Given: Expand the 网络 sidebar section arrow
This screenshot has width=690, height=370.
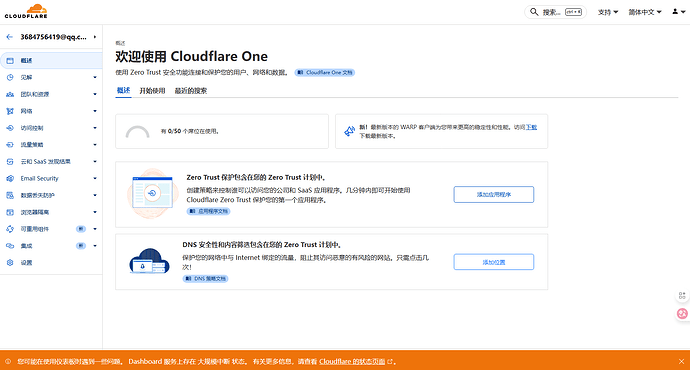Looking at the screenshot, I should click(95, 111).
